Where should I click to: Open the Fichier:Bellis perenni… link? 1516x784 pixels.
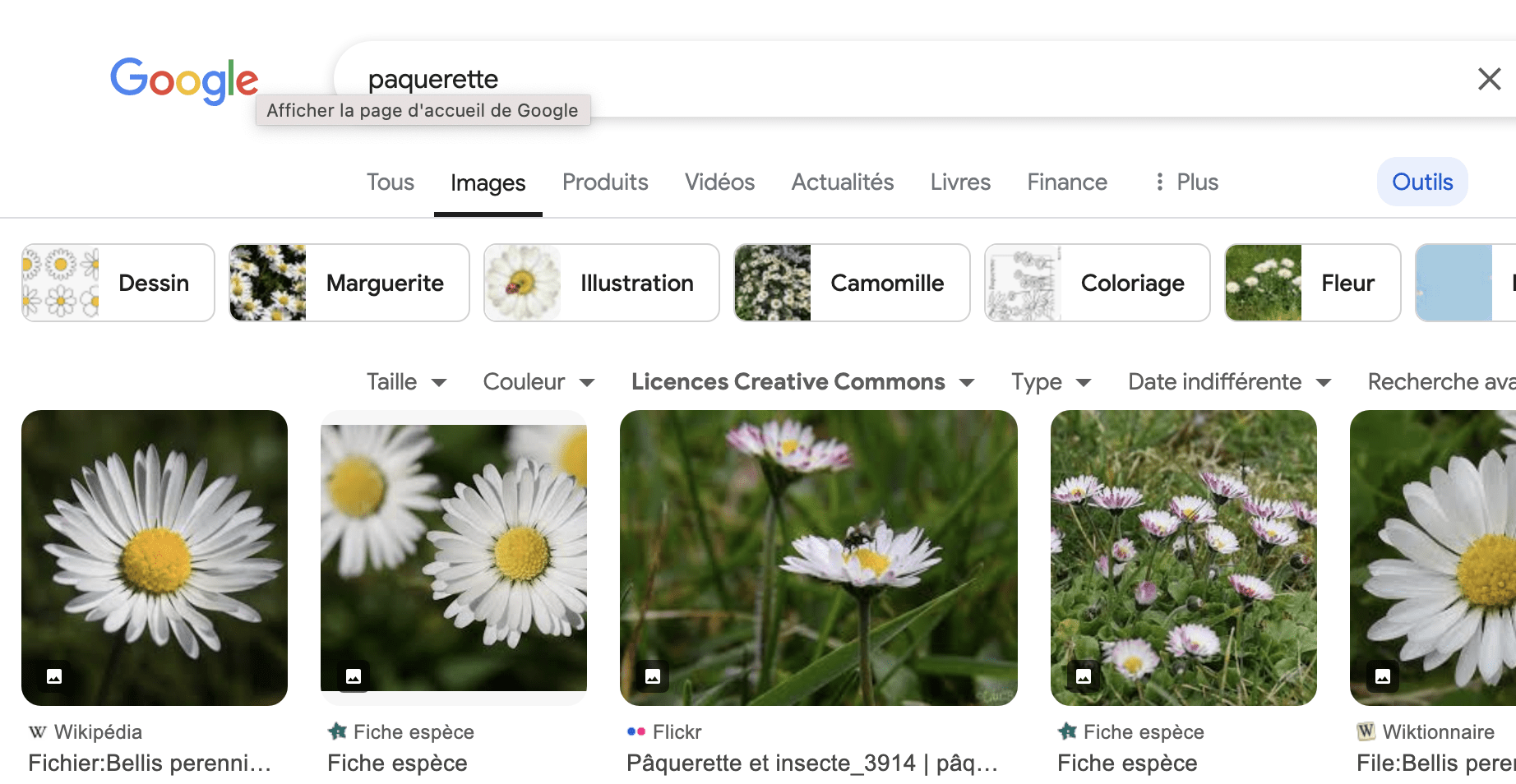(150, 763)
